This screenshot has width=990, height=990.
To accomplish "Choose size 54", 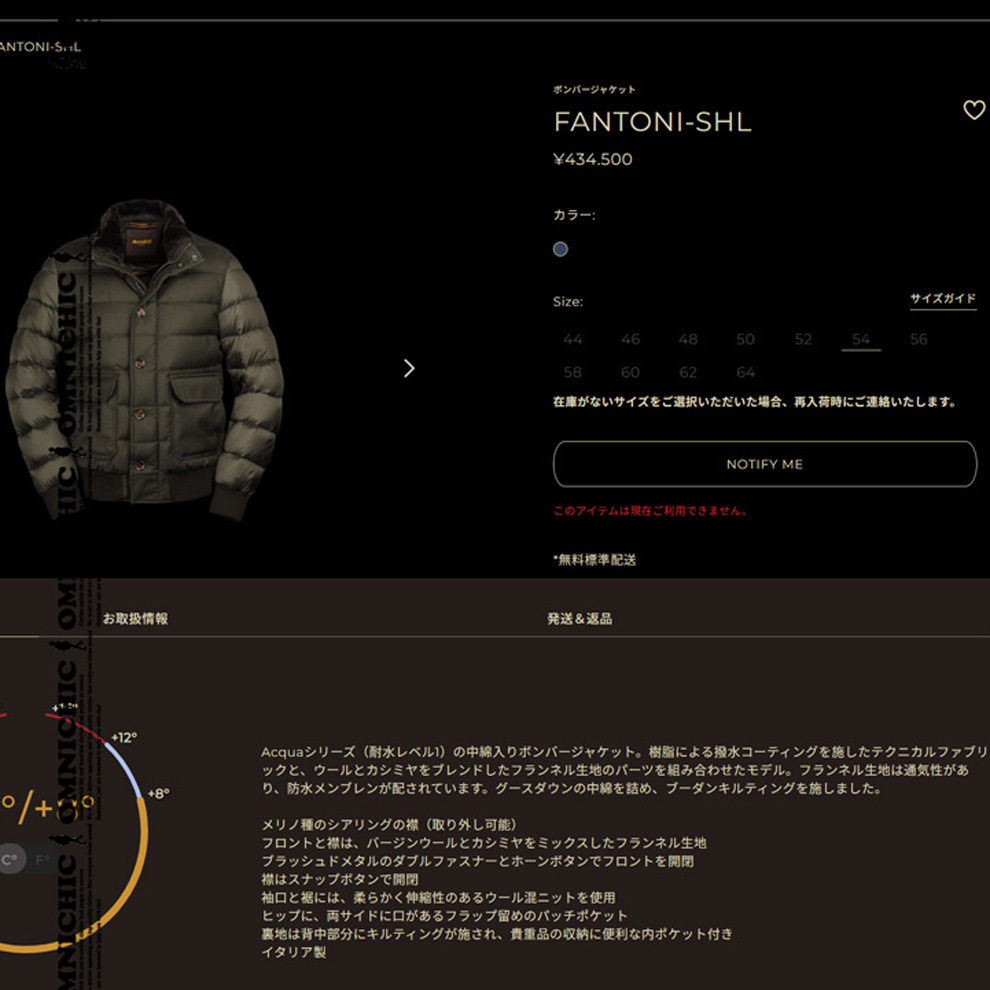I will pos(861,339).
